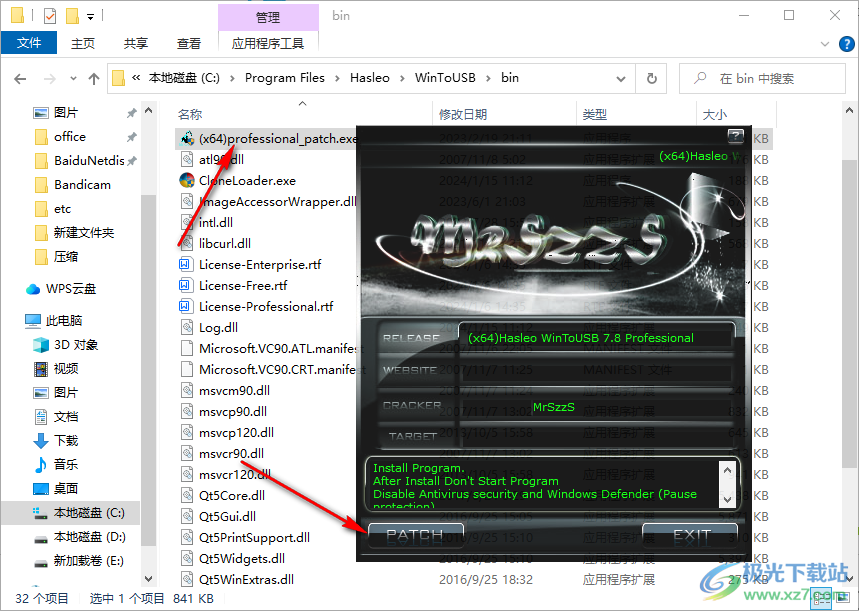Image resolution: width=859 pixels, height=611 pixels.
Task: Open the 查看 ribbon tab
Action: 188,43
